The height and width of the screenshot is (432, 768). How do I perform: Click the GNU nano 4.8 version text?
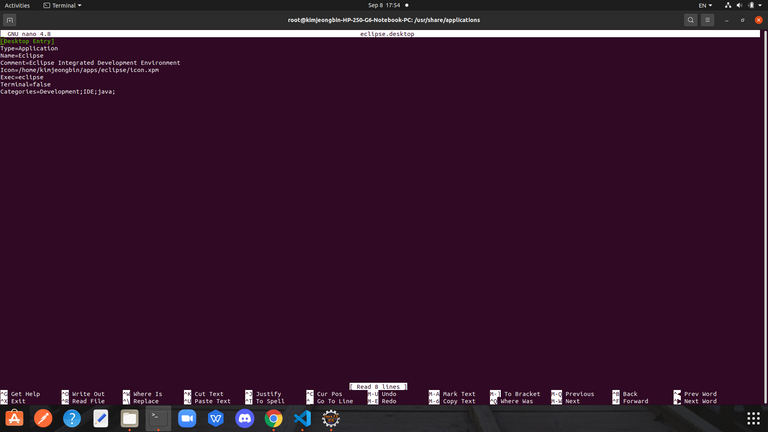pos(29,34)
